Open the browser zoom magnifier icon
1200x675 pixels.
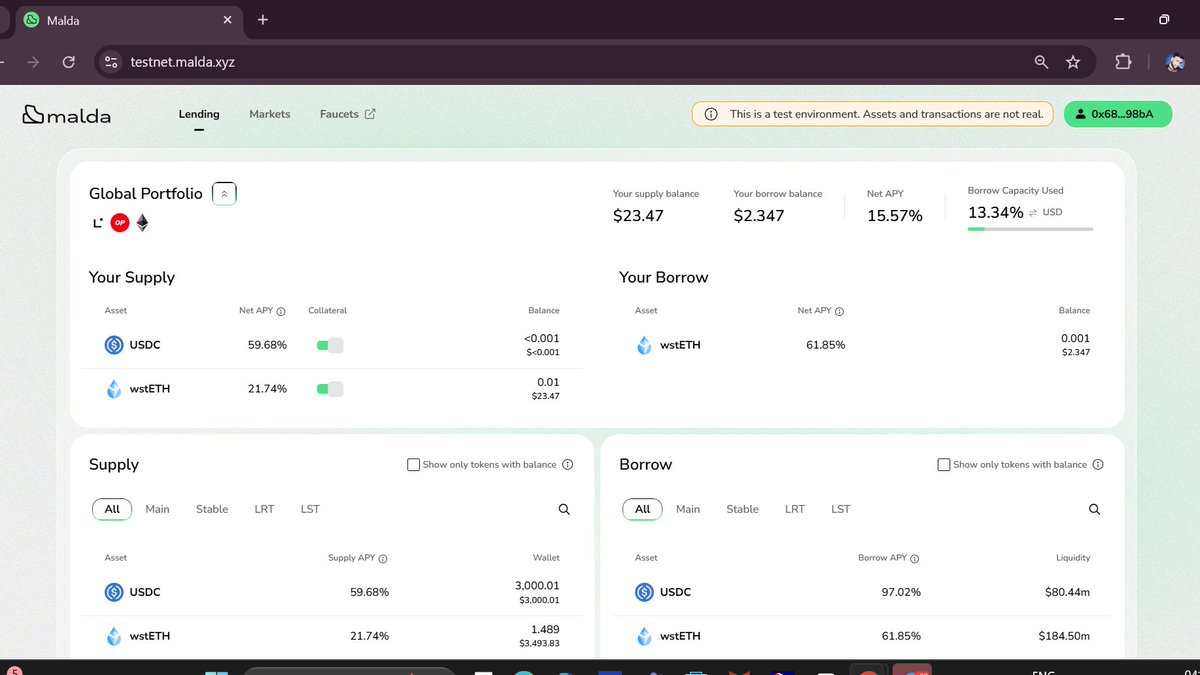click(x=1041, y=62)
